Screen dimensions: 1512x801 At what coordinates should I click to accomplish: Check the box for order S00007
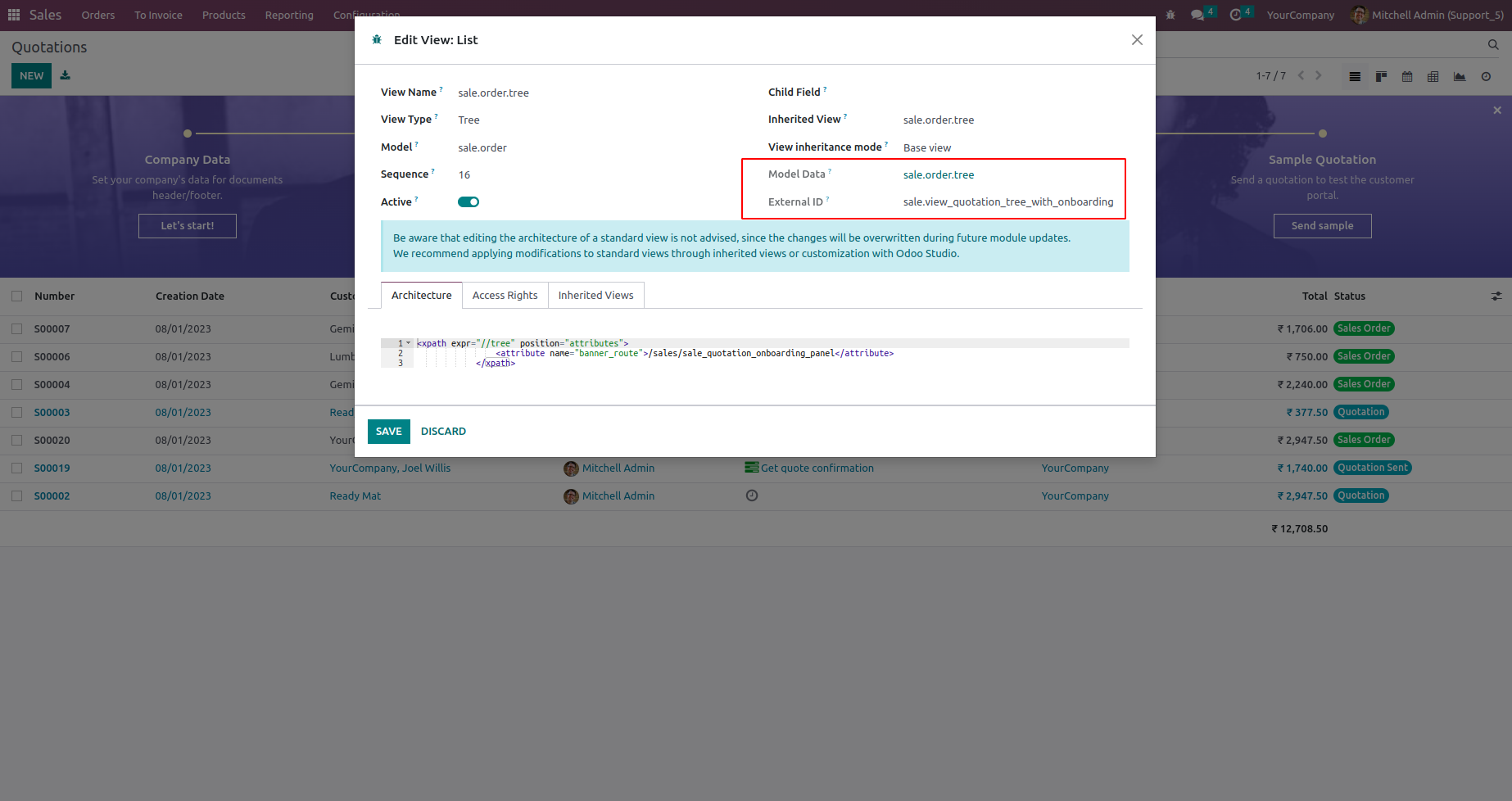pos(17,328)
